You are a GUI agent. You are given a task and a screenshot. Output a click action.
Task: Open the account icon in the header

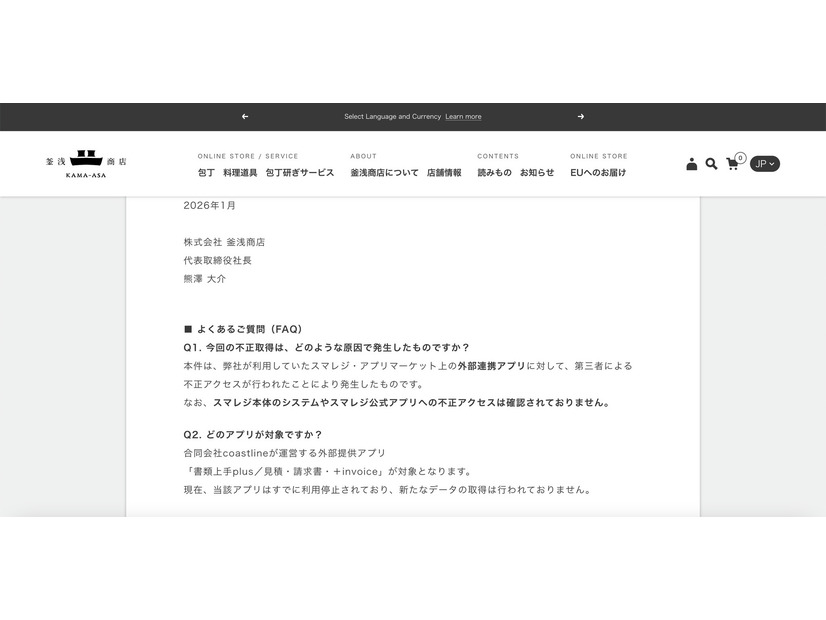tap(692, 163)
